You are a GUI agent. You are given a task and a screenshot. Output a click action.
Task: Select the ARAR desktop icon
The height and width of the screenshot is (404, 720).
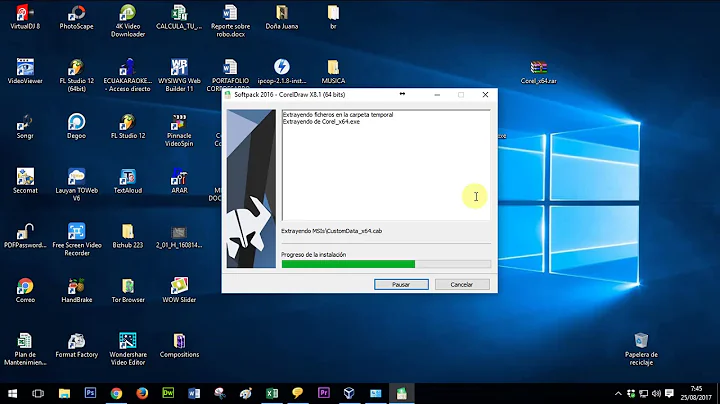pyautogui.click(x=179, y=181)
